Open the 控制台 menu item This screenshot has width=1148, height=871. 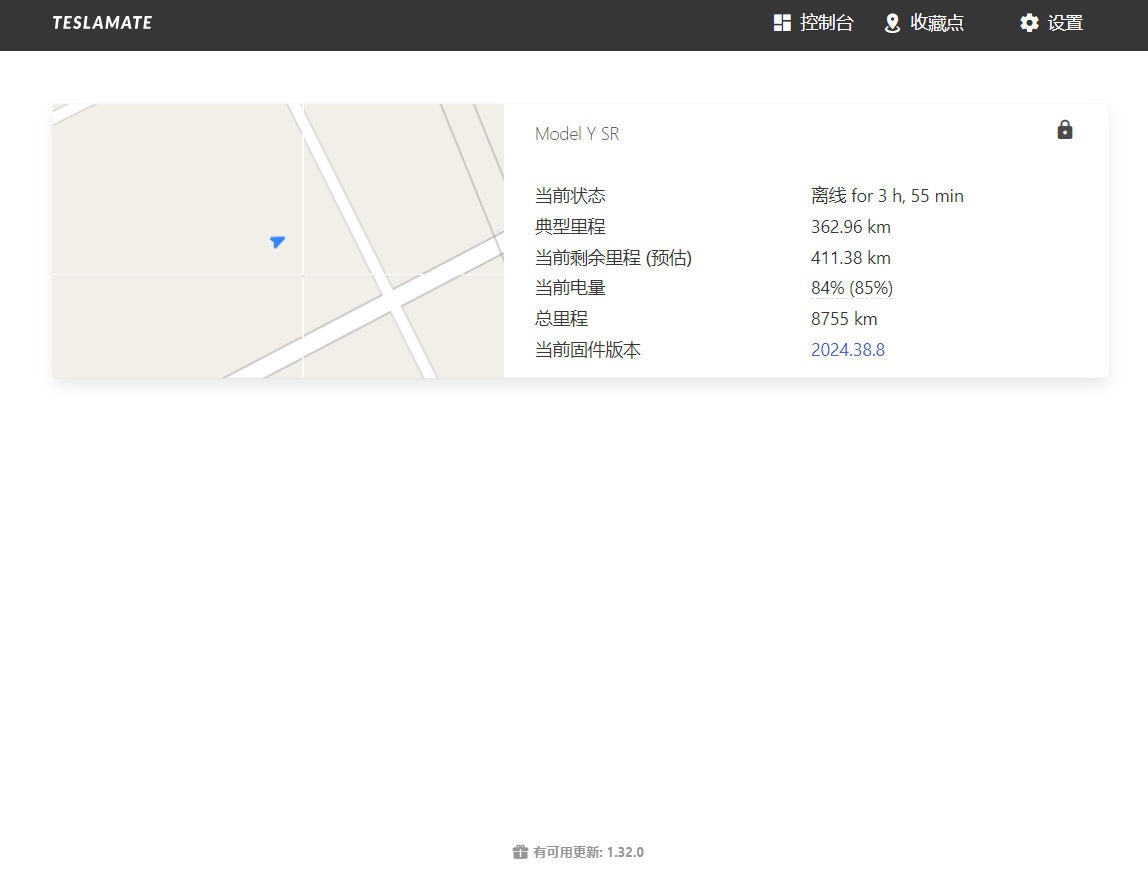click(826, 23)
